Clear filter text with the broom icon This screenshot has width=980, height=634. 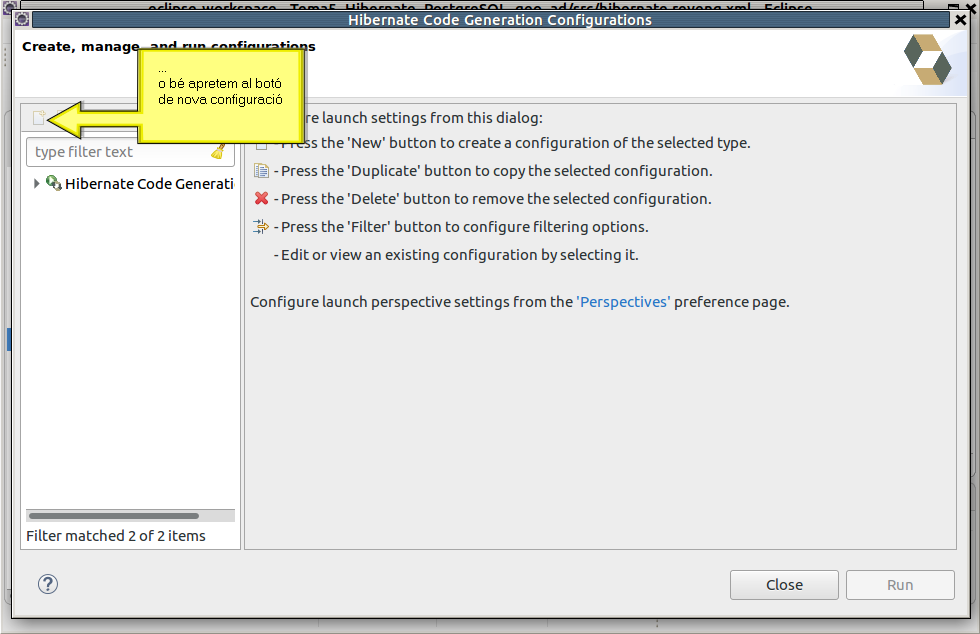coord(218,151)
